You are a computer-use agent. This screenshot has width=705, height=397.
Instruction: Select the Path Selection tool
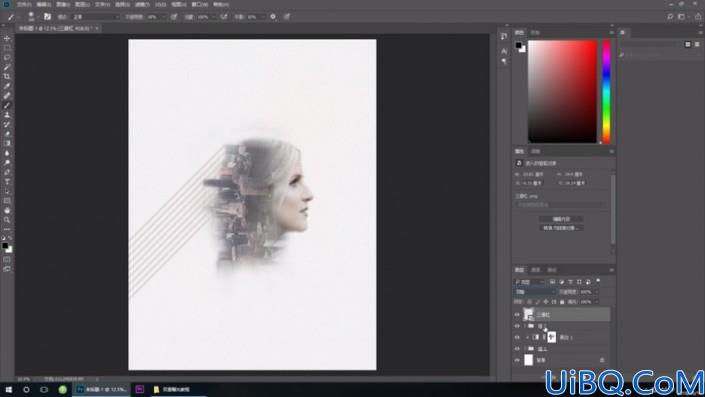tap(7, 191)
